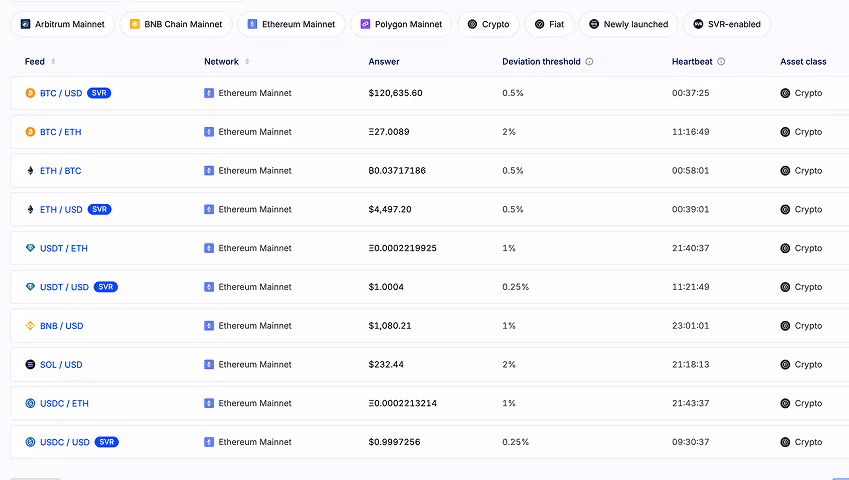Click the Tether icon in USDT / USD row
The width and height of the screenshot is (849, 480).
tap(30, 287)
